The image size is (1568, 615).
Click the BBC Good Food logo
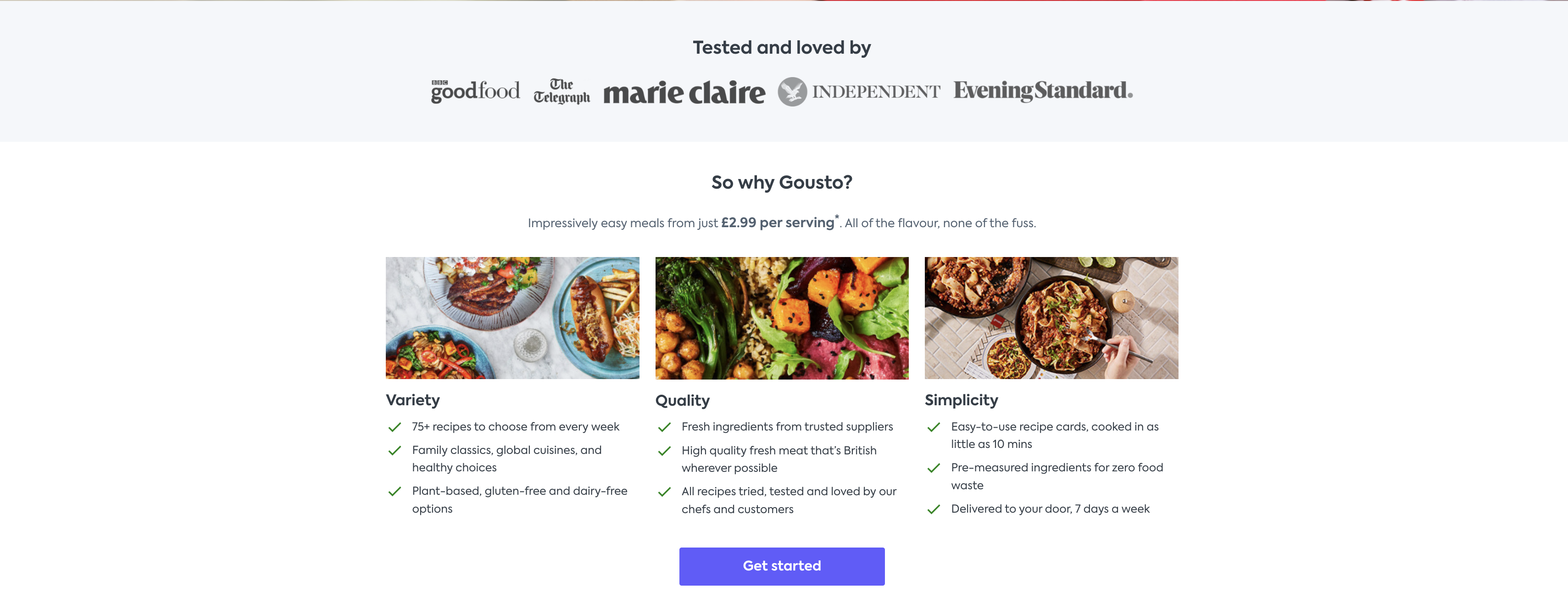coord(475,91)
